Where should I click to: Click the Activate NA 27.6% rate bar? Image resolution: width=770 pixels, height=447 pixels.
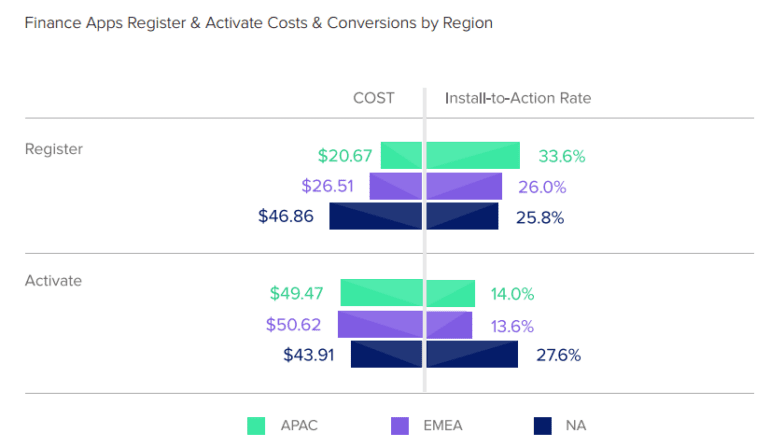click(472, 354)
